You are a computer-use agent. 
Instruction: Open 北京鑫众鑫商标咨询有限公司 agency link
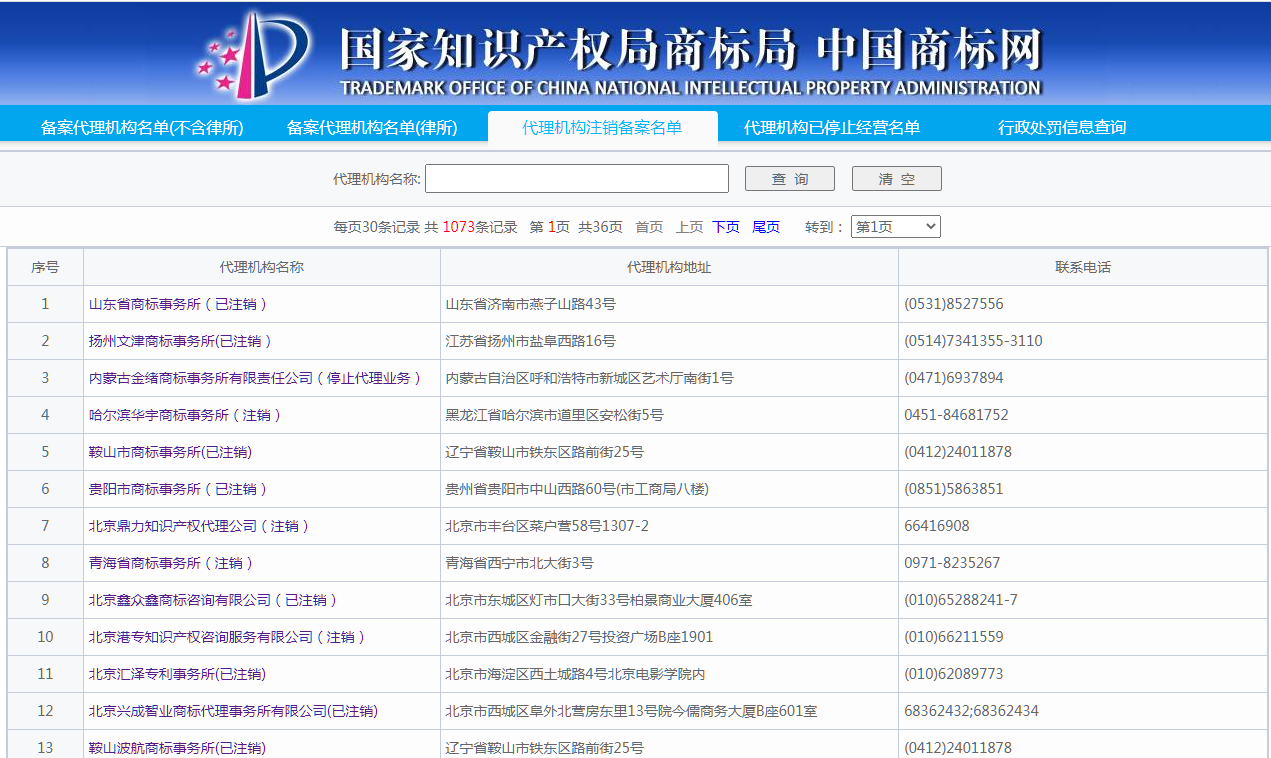(x=213, y=600)
